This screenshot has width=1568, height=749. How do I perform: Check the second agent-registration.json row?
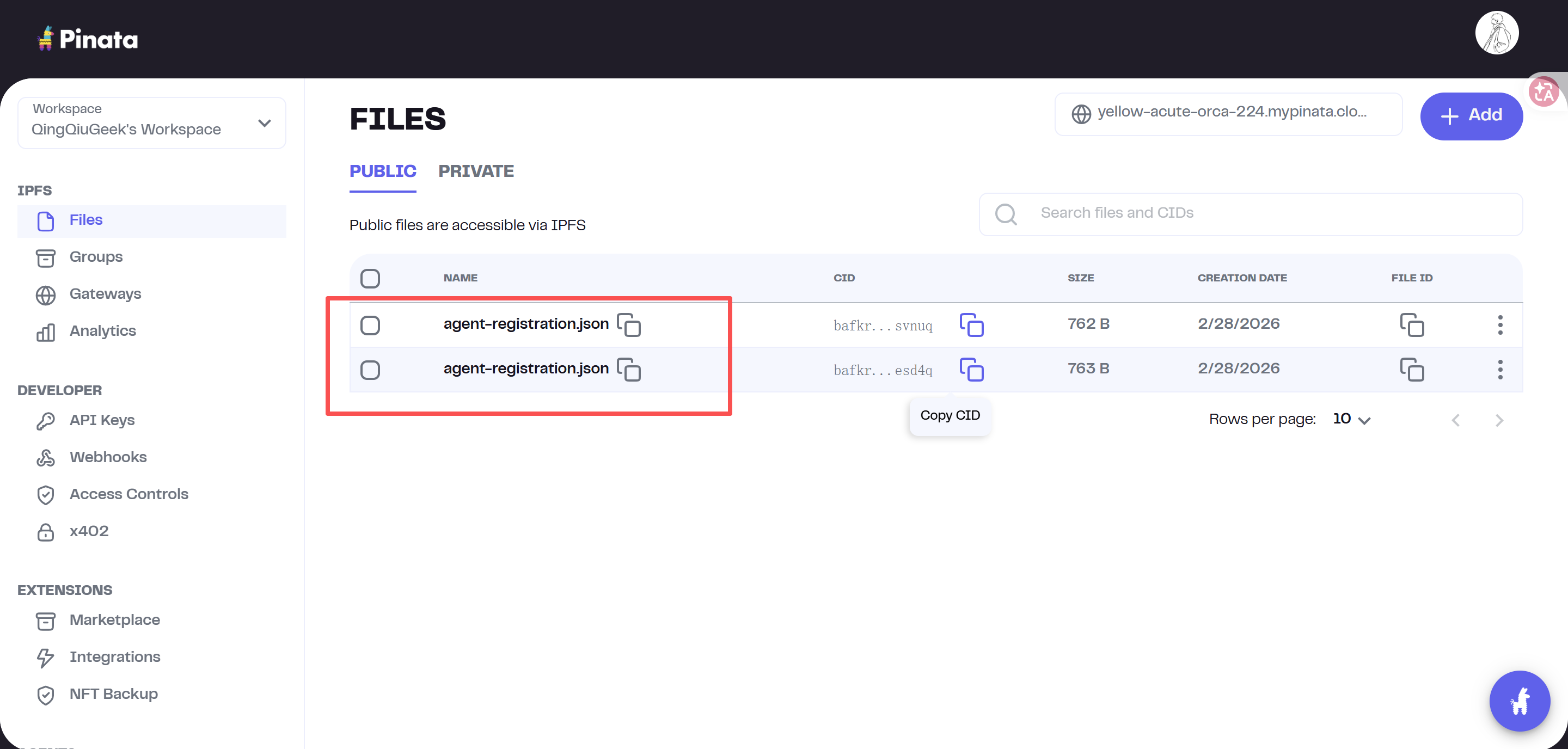coord(370,369)
